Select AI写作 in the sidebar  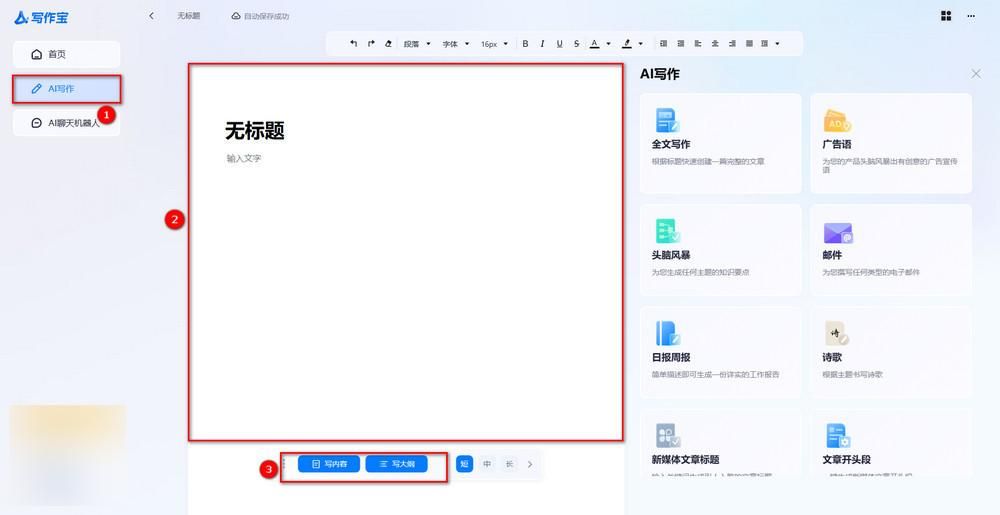coord(66,89)
